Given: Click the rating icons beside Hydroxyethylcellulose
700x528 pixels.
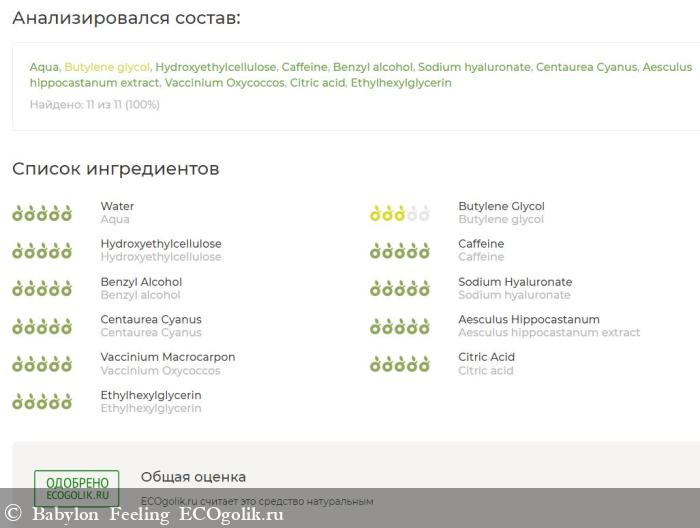Looking at the screenshot, I should pyautogui.click(x=42, y=251).
